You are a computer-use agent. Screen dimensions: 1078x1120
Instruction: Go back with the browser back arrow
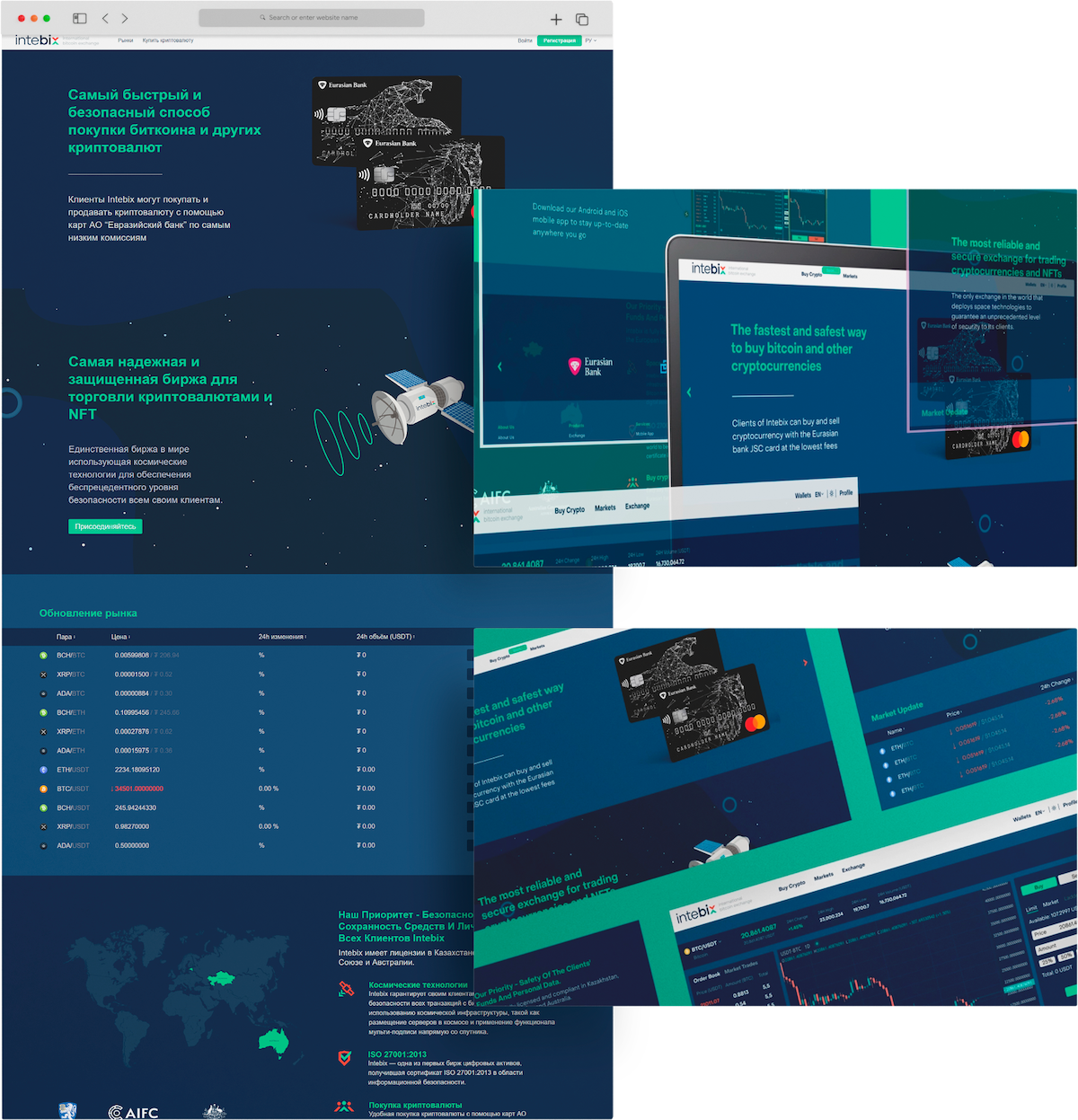point(105,18)
